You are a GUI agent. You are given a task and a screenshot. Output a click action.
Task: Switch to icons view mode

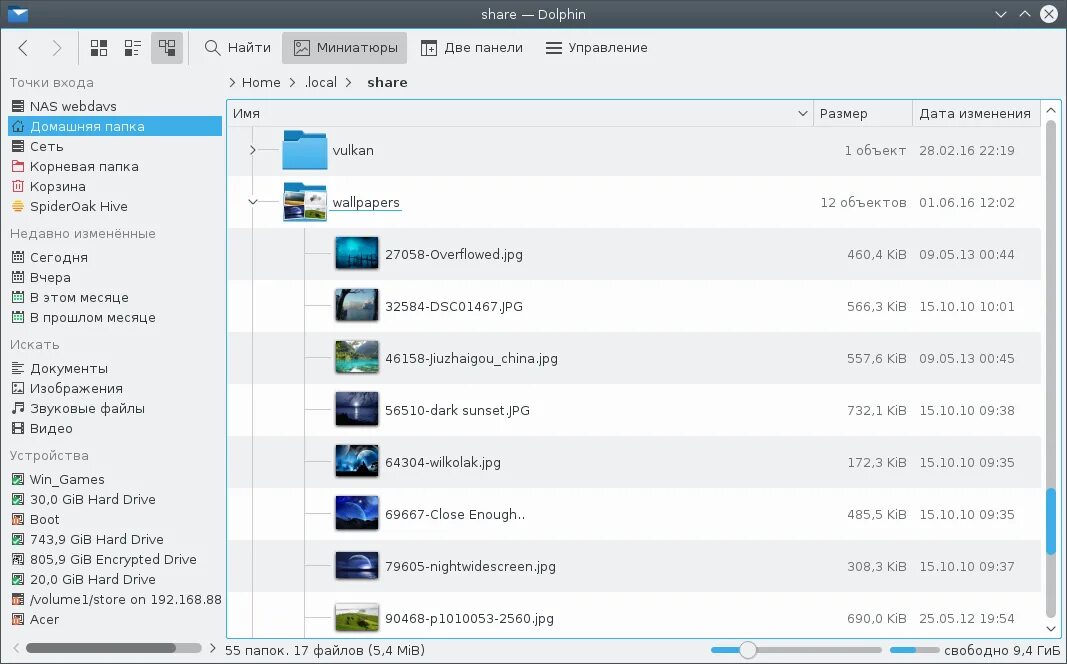pos(99,48)
